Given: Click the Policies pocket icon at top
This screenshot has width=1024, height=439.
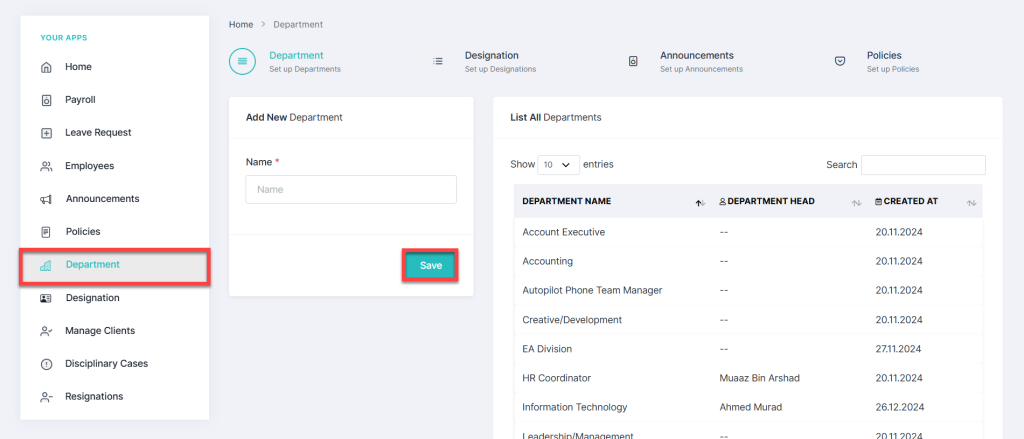Looking at the screenshot, I should 840,61.
